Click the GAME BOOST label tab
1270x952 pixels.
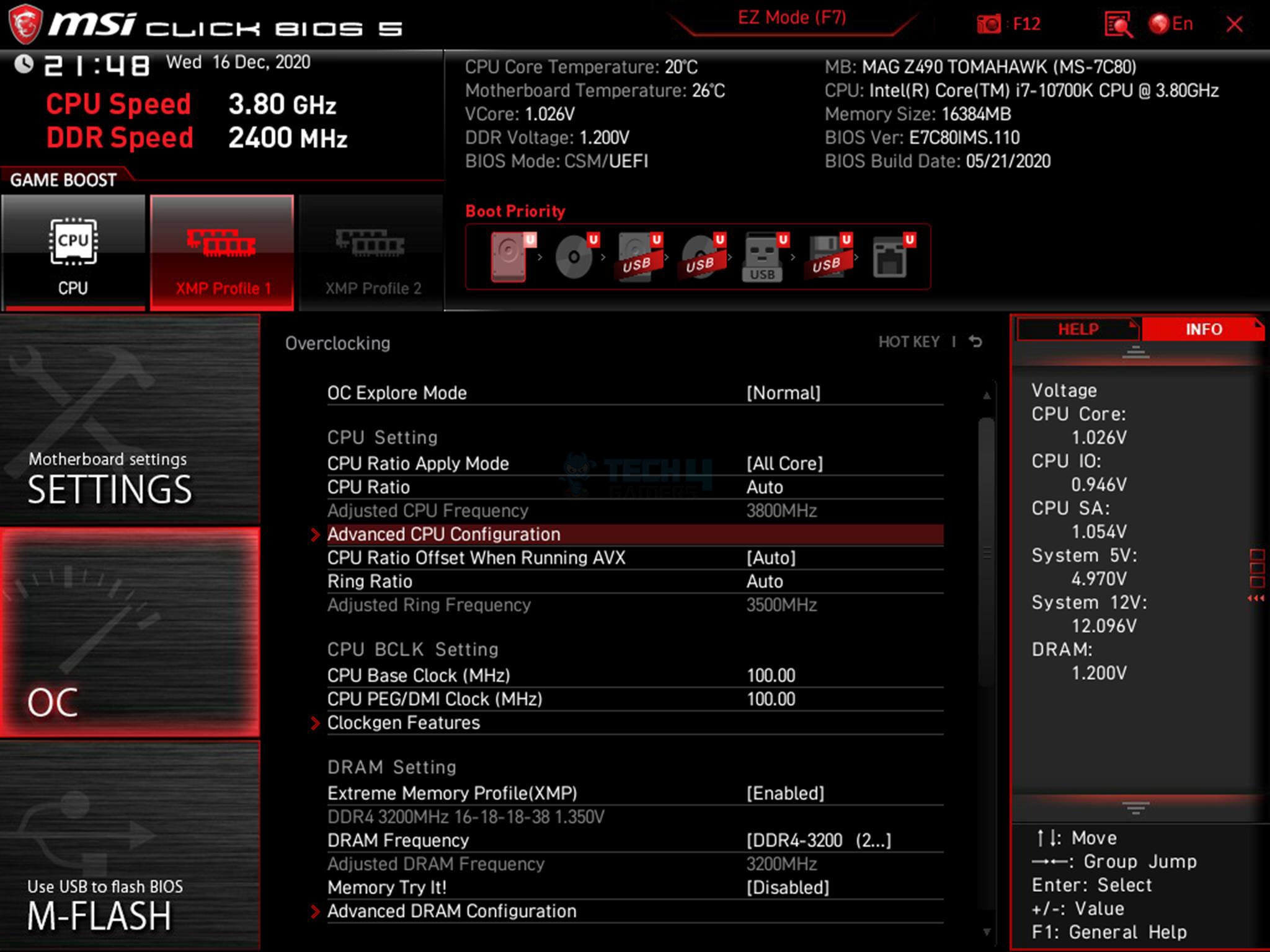pyautogui.click(x=63, y=180)
